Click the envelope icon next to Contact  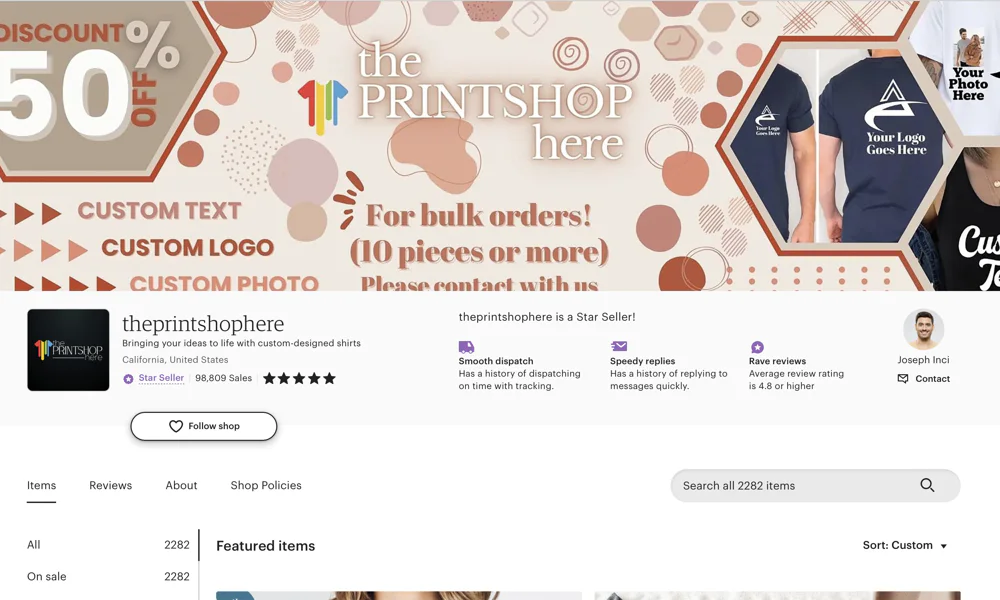(901, 378)
